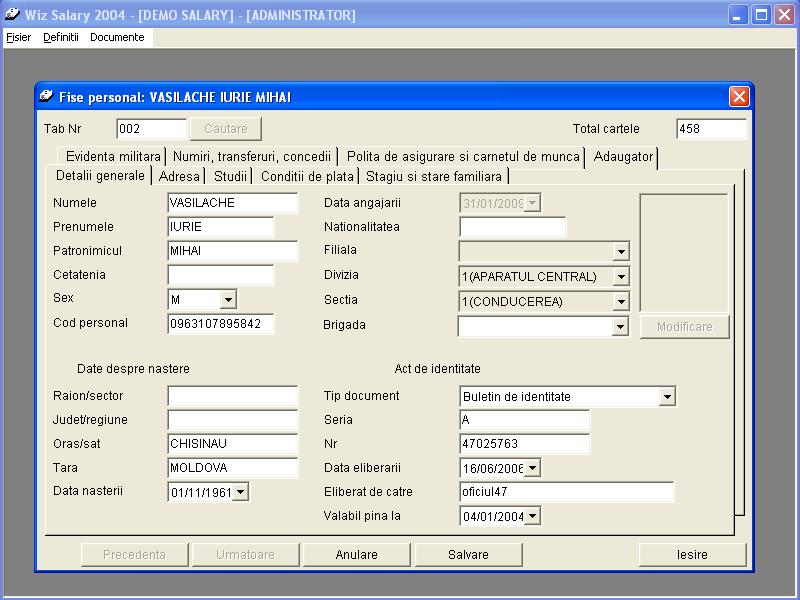Viewport: 800px width, 600px height.
Task: Expand the Sex dropdown
Action: tap(228, 299)
